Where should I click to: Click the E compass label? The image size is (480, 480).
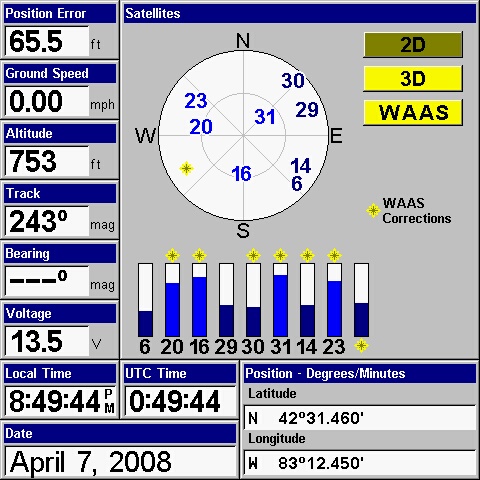point(336,136)
